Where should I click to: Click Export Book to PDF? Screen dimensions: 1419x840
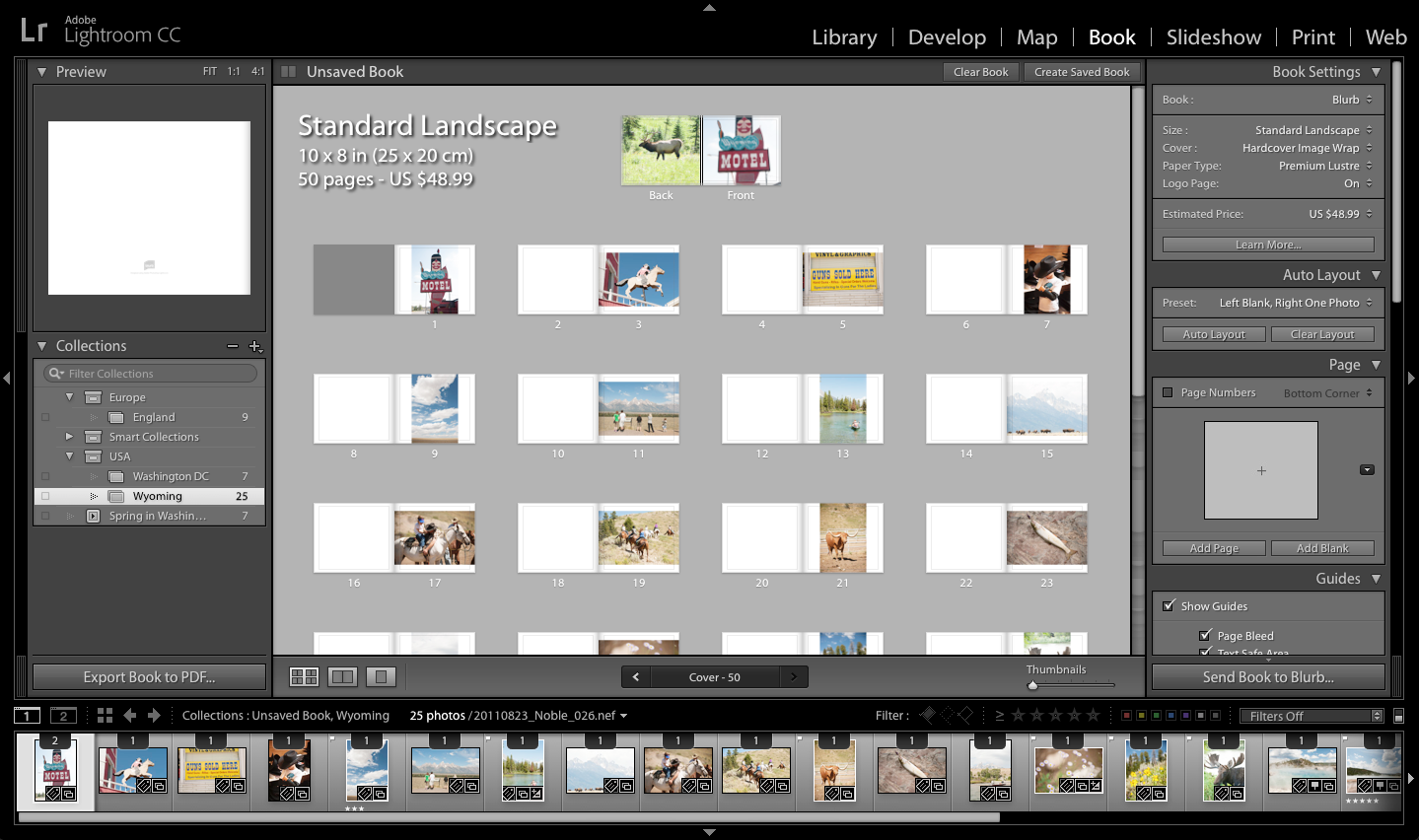pos(149,676)
